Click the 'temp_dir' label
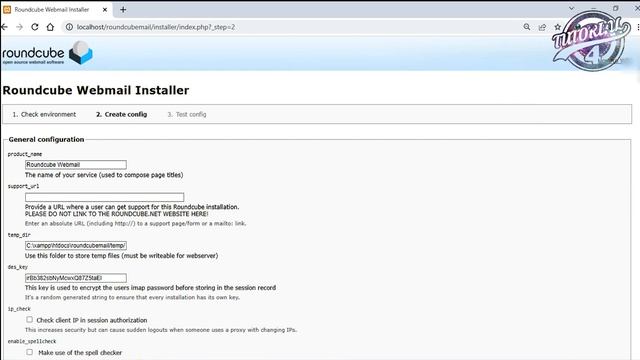This screenshot has height=360, width=640. pos(19,235)
